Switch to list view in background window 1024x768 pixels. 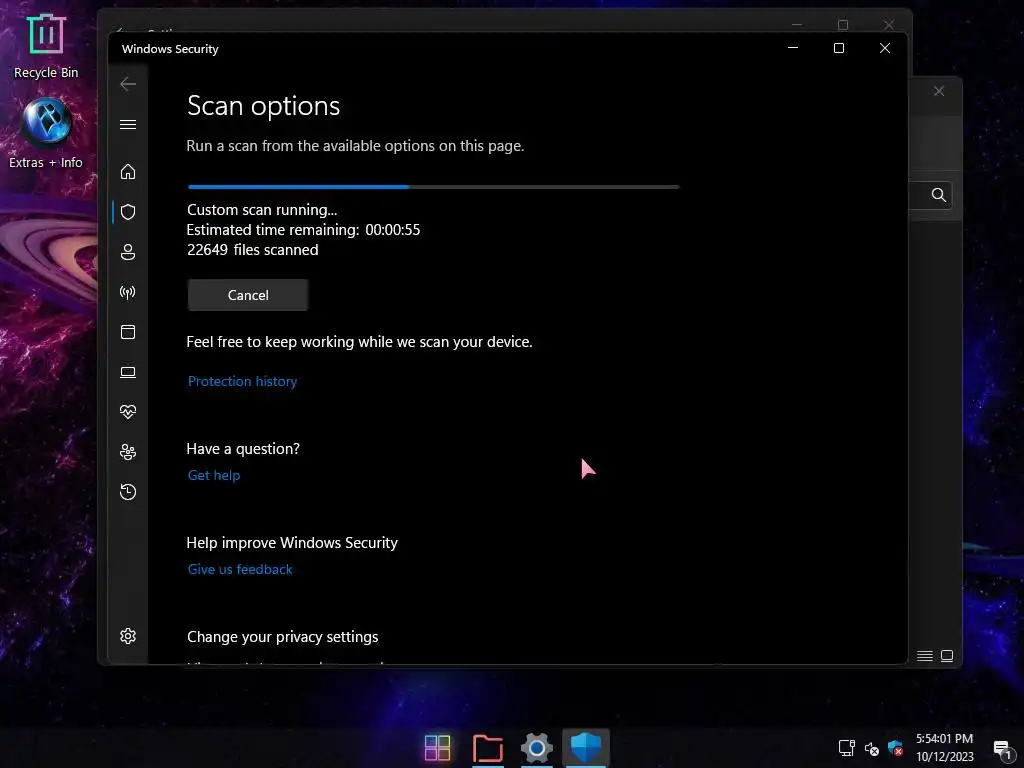[925, 656]
